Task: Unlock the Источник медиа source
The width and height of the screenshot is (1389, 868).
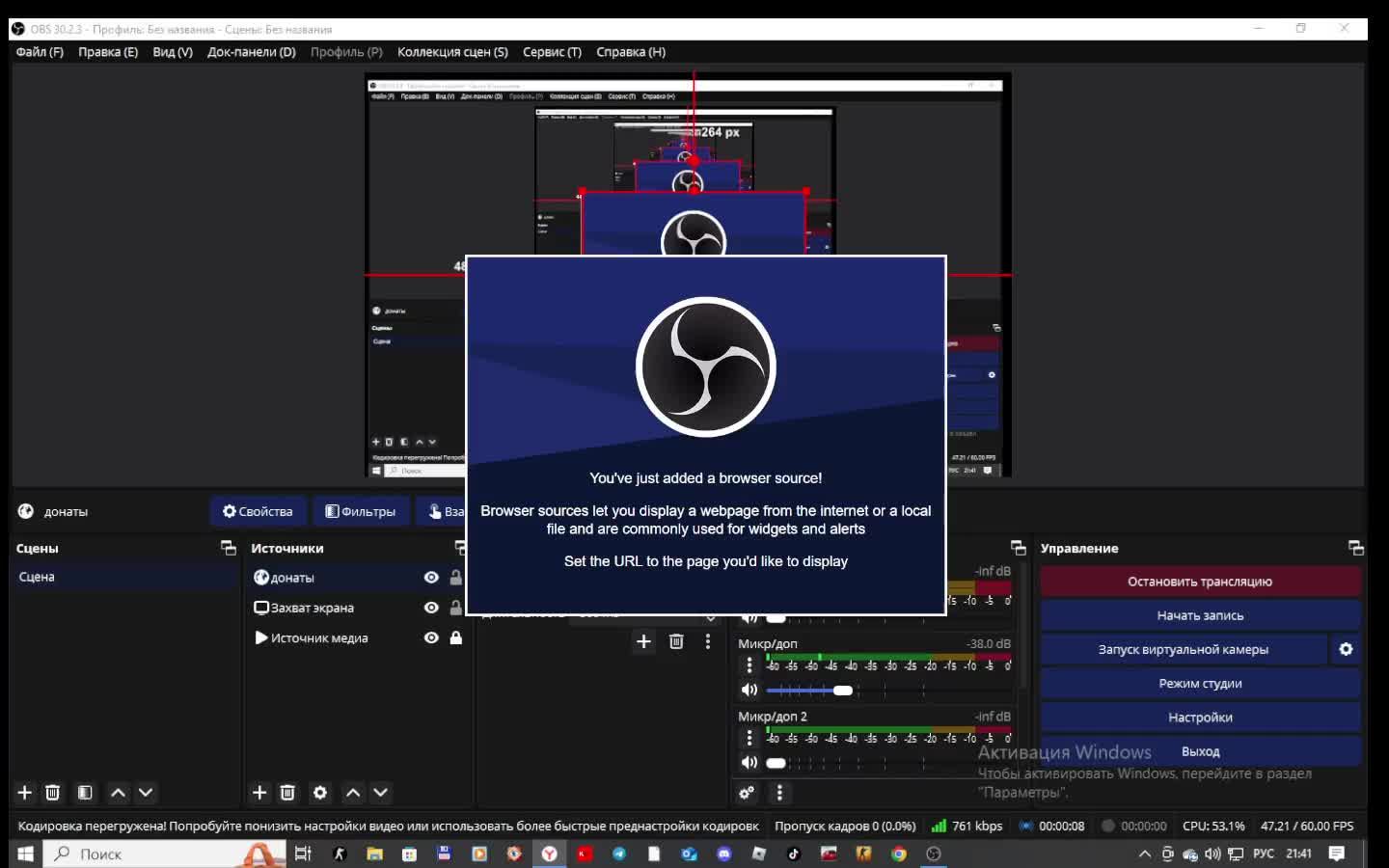Action: [456, 637]
